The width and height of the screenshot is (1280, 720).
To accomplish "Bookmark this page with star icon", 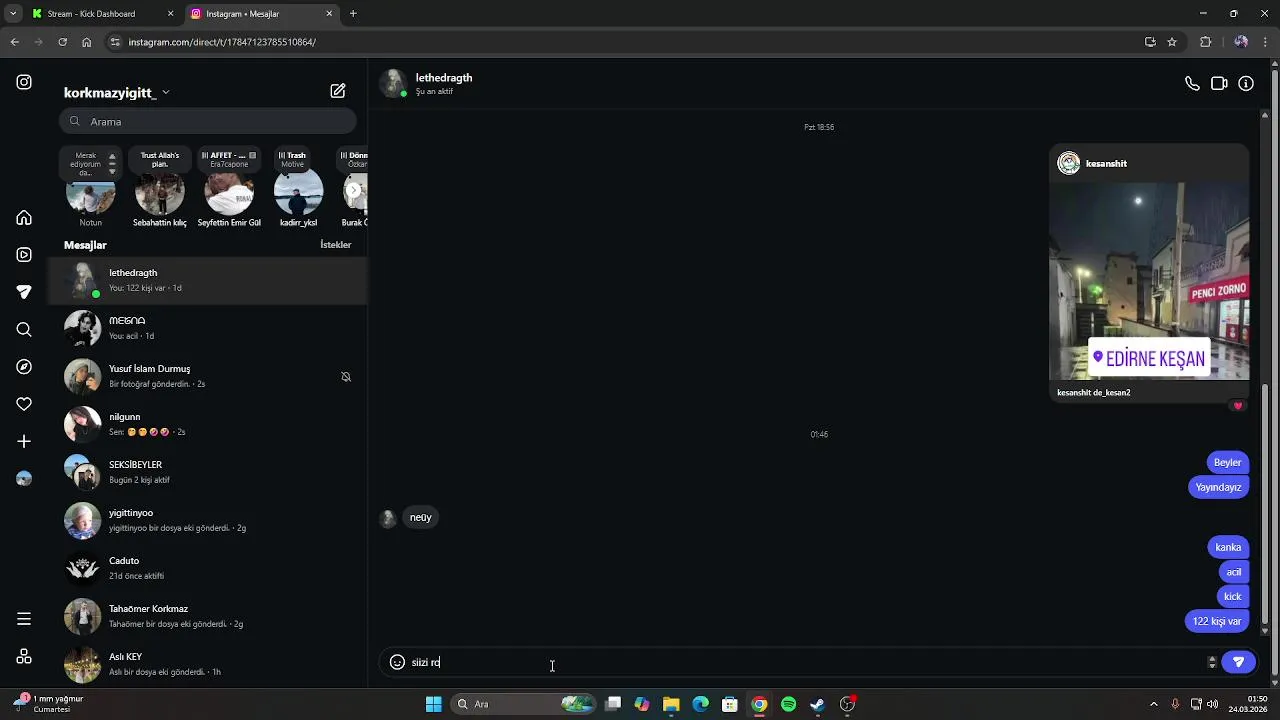I will [1172, 42].
